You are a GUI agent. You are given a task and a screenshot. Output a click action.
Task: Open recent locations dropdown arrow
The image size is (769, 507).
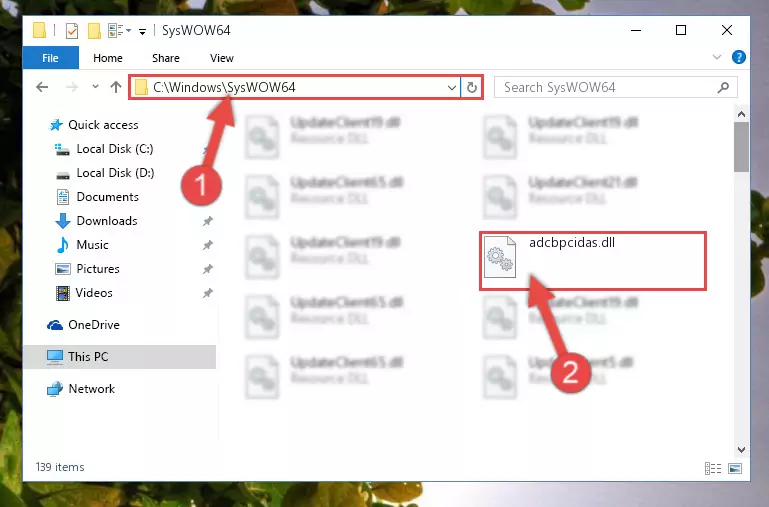(95, 87)
